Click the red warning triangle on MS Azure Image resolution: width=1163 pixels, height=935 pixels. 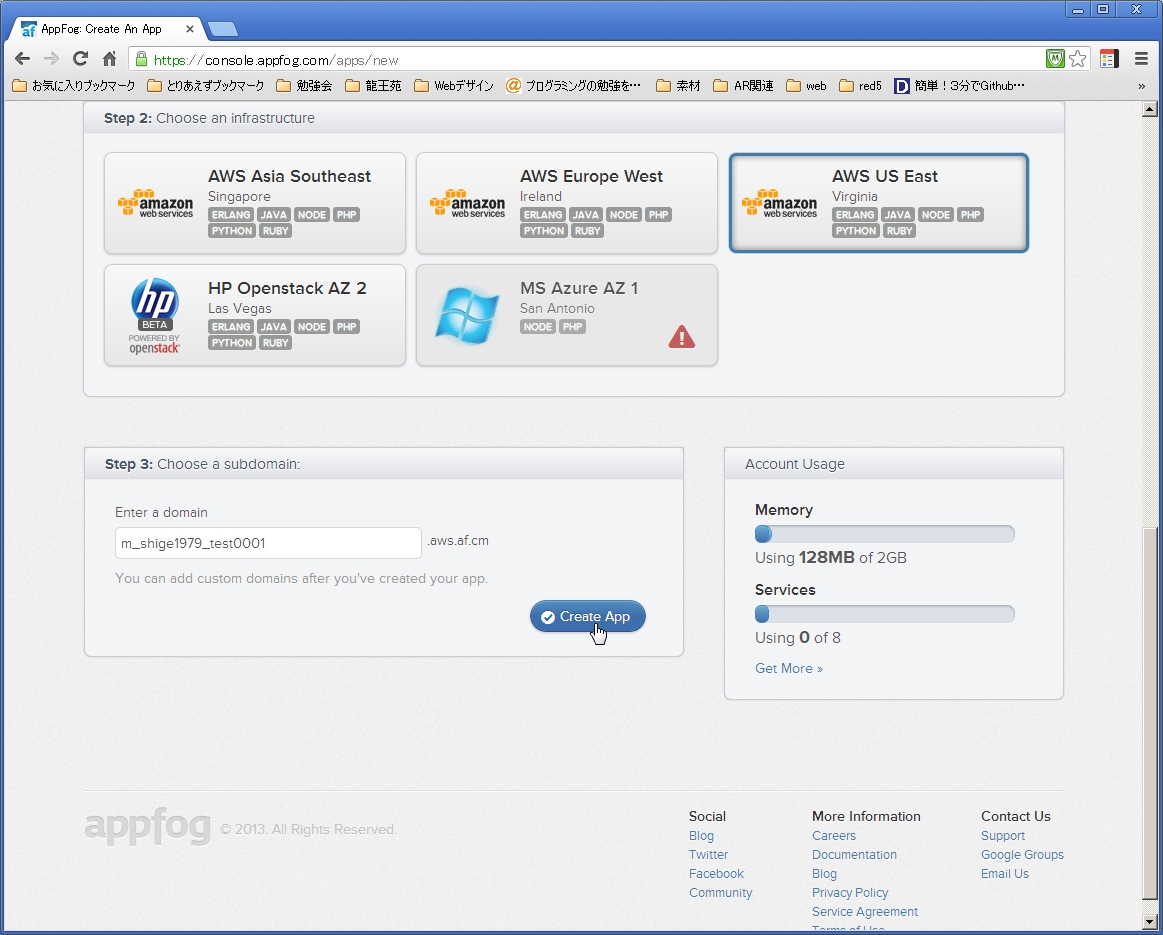pyautogui.click(x=682, y=337)
